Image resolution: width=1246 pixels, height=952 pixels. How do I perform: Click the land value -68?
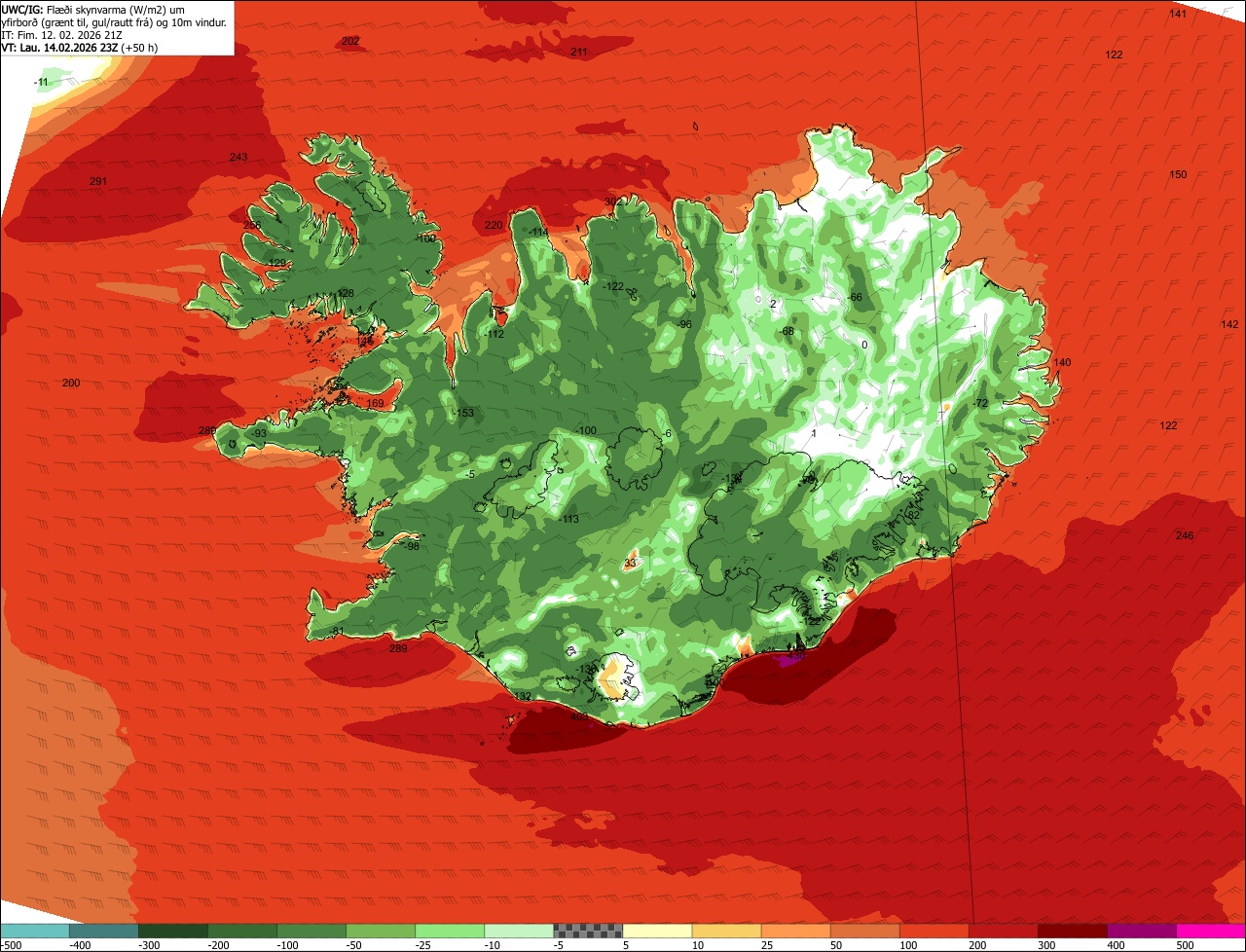coord(787,331)
